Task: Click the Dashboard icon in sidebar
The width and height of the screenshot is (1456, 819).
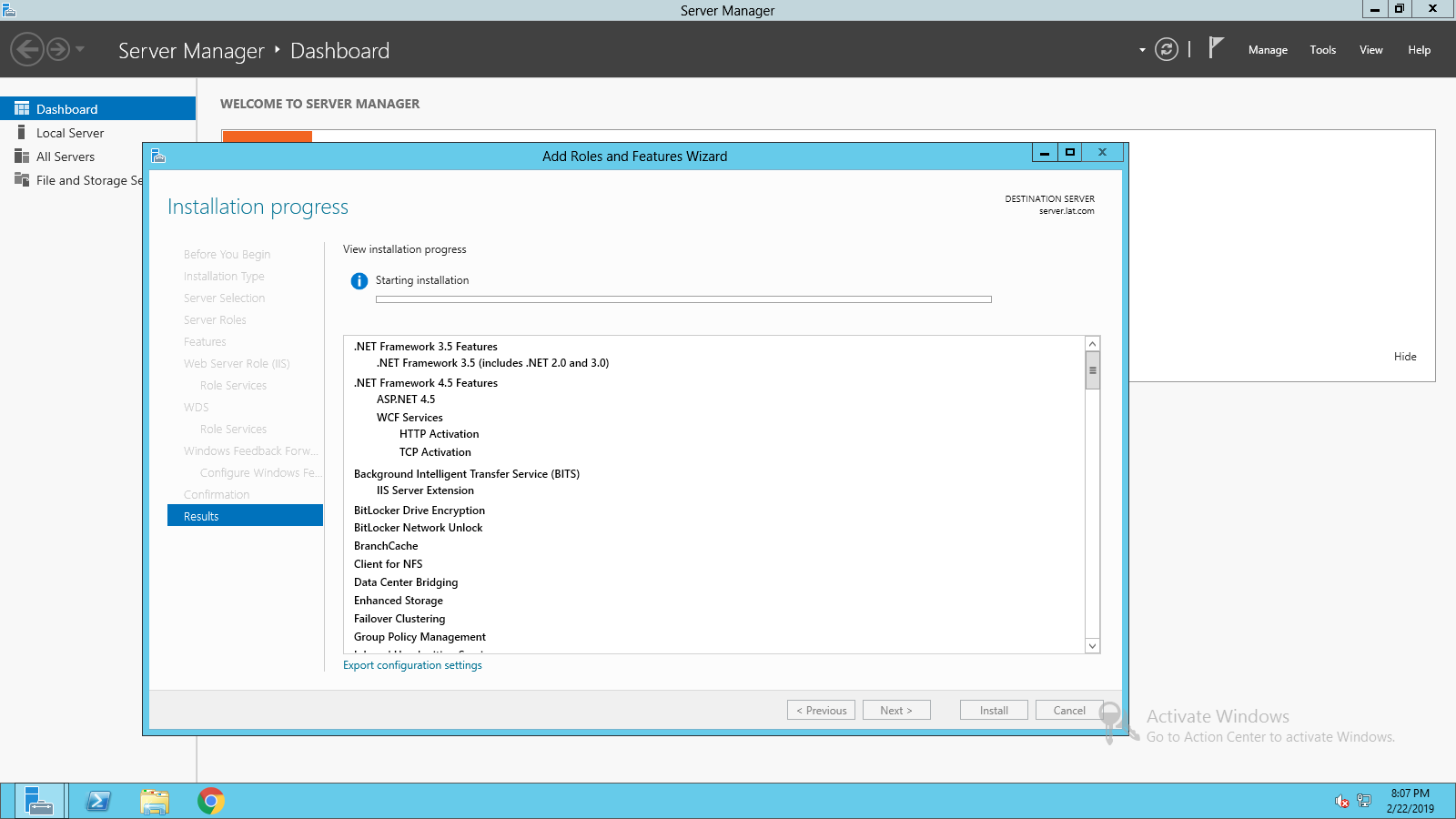Action: pyautogui.click(x=22, y=108)
